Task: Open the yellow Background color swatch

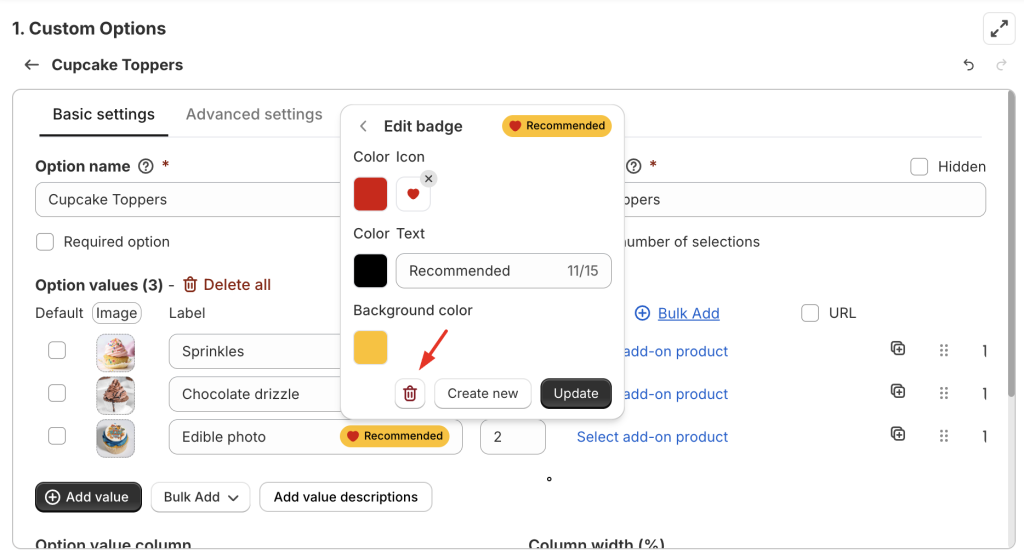Action: pyautogui.click(x=371, y=348)
